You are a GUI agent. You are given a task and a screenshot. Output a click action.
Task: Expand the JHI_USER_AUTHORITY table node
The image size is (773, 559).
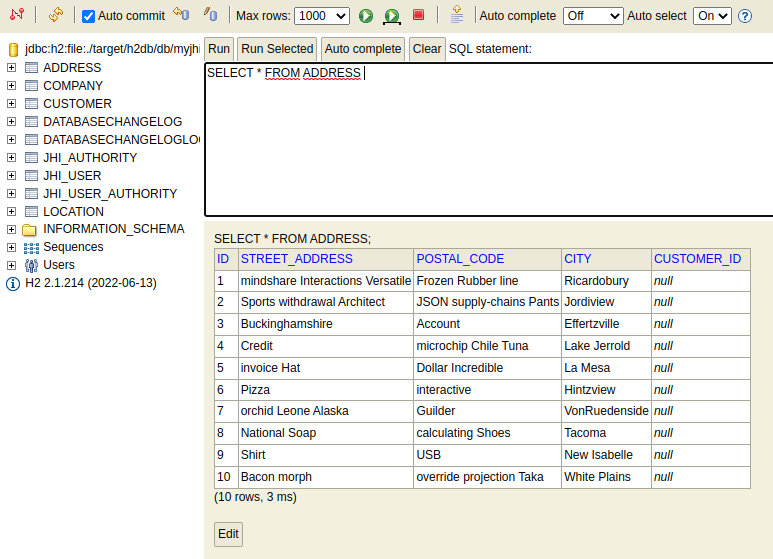[x=11, y=194]
